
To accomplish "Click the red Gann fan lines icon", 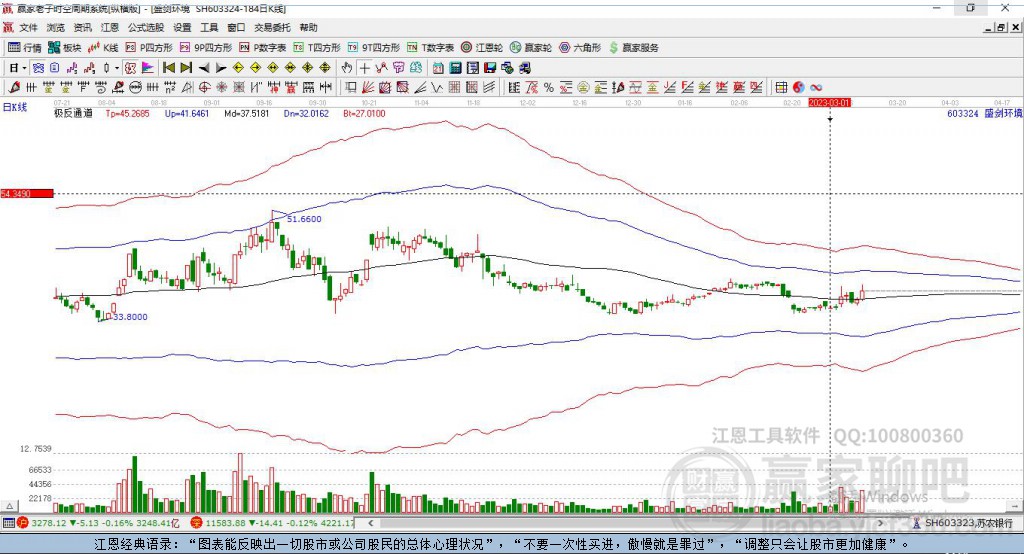I will point(368,88).
